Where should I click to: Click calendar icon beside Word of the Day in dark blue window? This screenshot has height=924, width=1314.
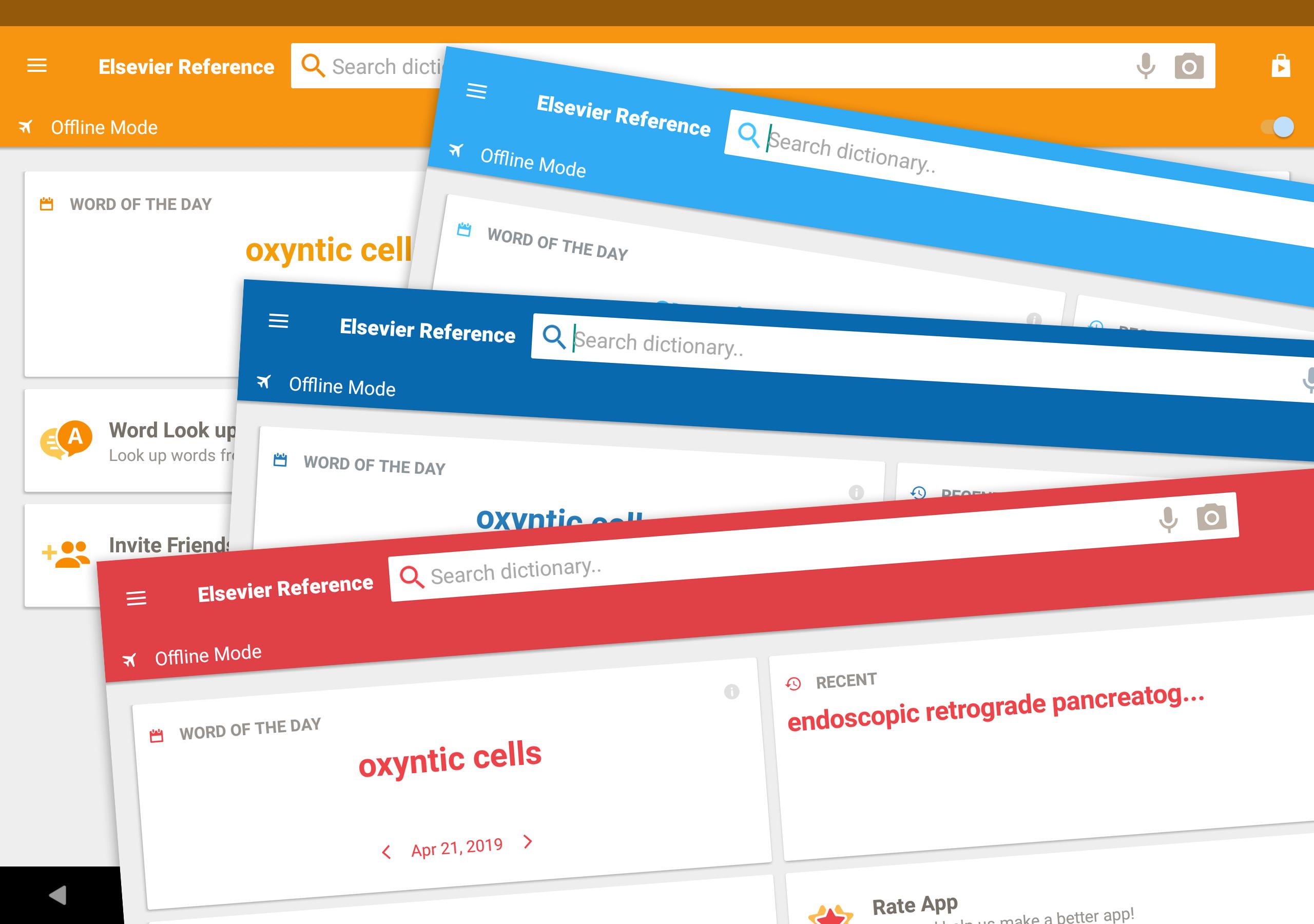(x=280, y=460)
